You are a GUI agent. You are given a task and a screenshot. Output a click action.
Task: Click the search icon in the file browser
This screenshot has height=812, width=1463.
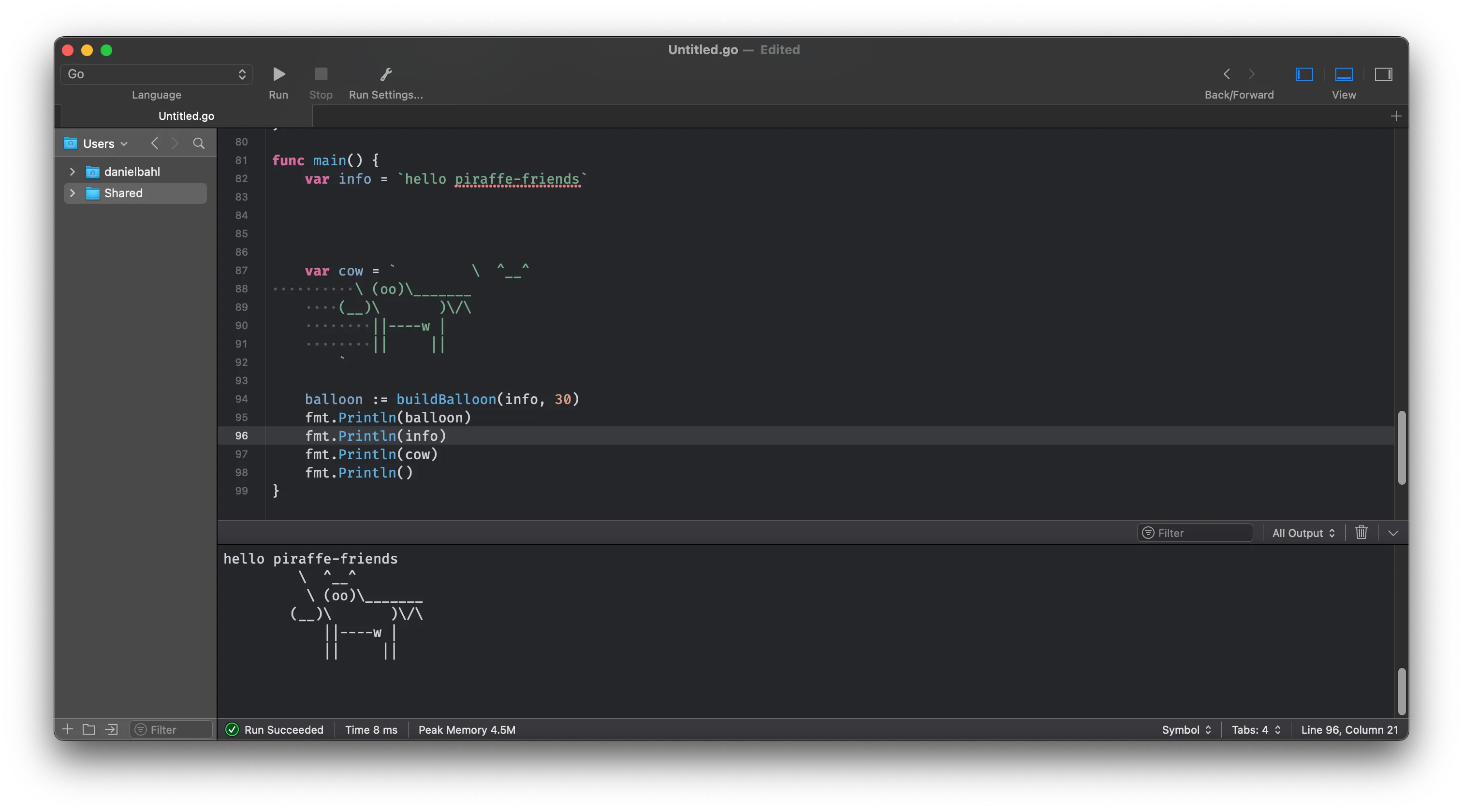pyautogui.click(x=198, y=143)
